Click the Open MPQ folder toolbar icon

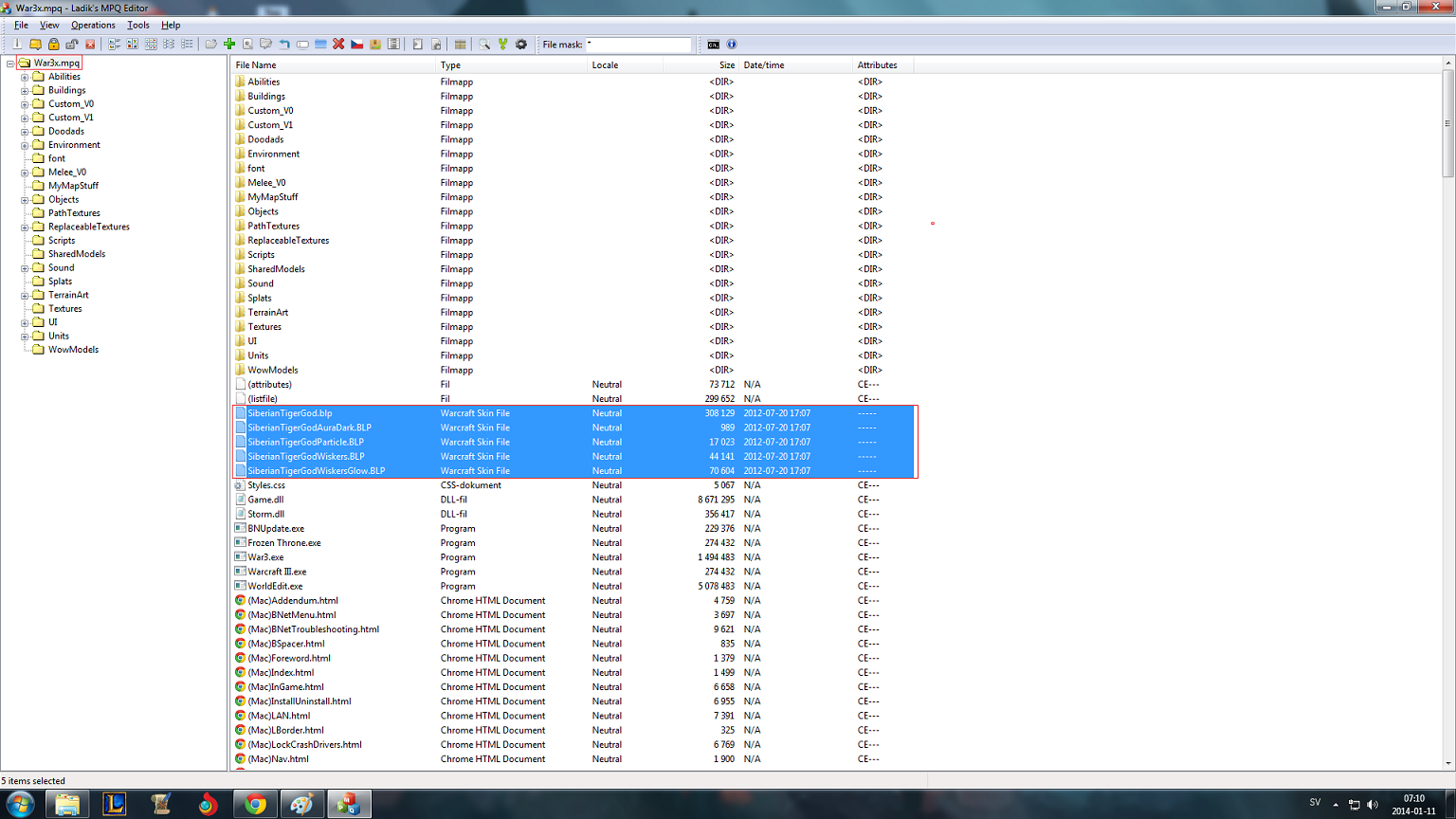click(x=35, y=44)
